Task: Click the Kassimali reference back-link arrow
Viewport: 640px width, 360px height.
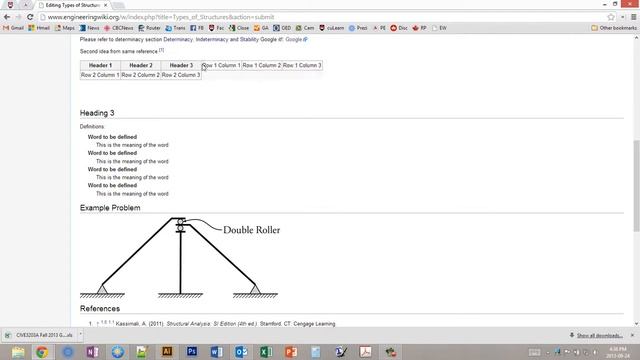Action: 98,324
